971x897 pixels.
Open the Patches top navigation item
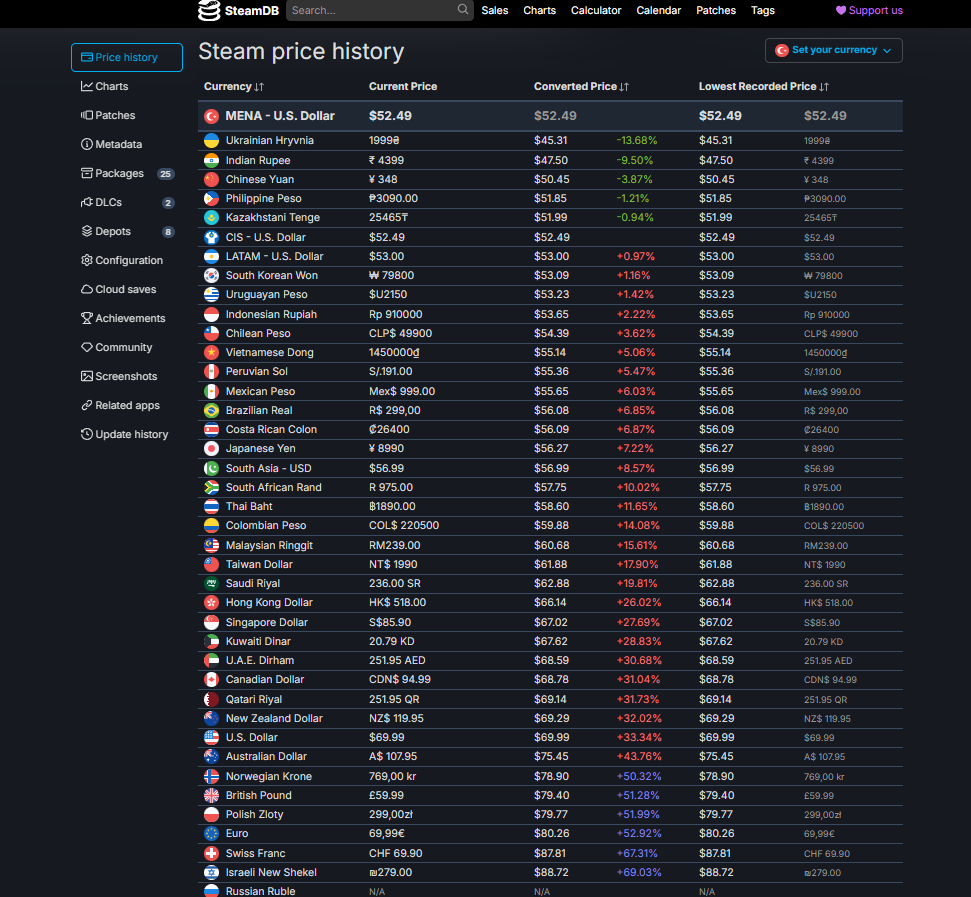click(x=716, y=10)
